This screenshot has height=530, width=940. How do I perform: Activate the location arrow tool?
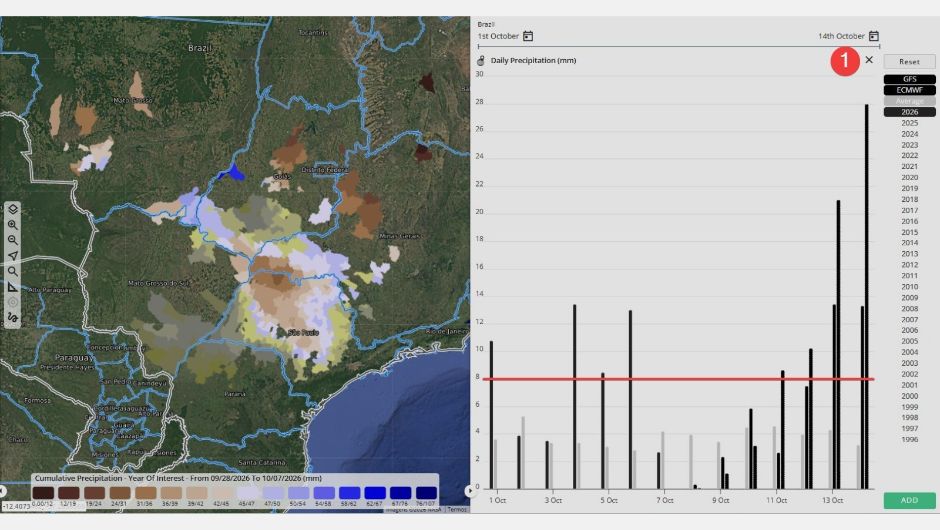pos(13,255)
